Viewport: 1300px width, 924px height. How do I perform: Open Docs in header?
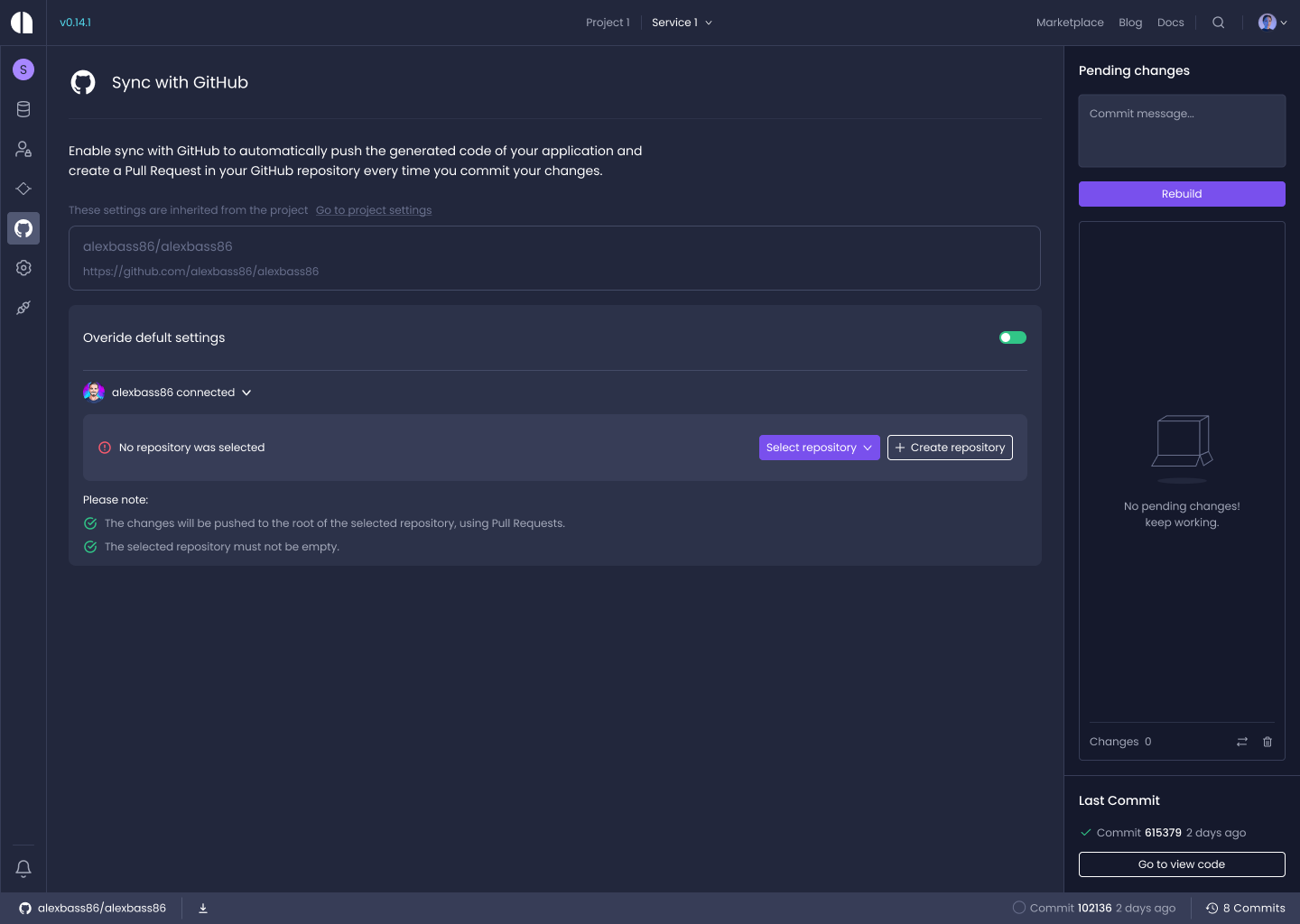1170,23
